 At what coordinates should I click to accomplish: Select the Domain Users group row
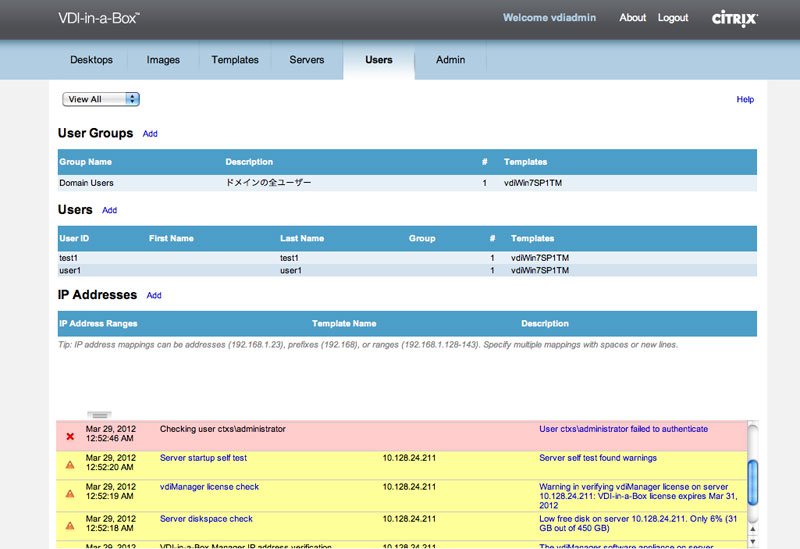click(407, 183)
